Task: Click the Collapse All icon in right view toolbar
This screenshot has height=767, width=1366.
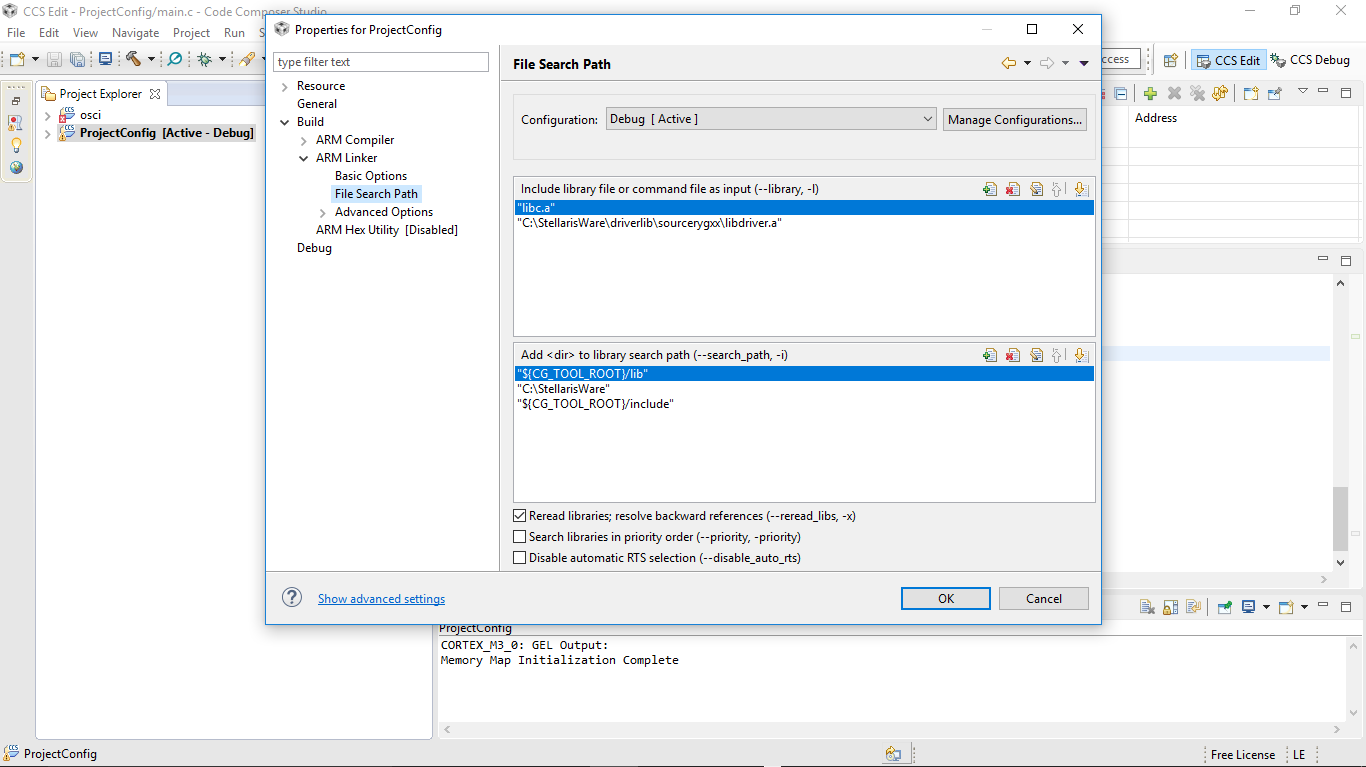Action: pyautogui.click(x=1121, y=93)
